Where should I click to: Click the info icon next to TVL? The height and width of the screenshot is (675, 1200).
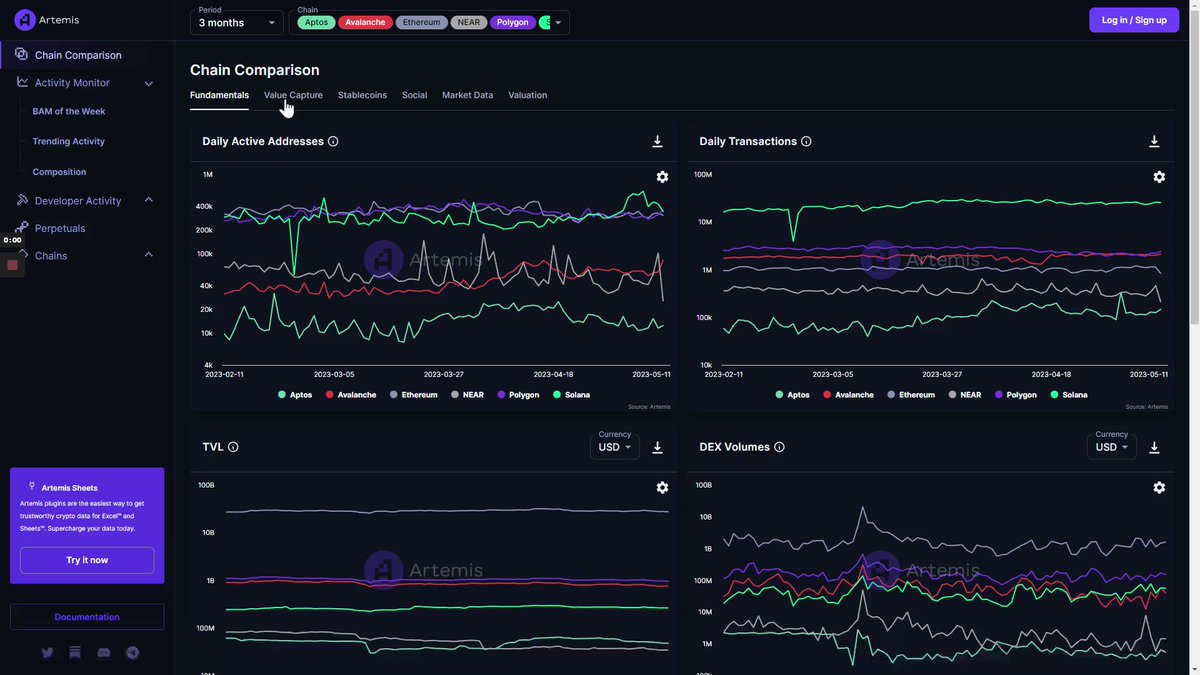[x=233, y=447]
